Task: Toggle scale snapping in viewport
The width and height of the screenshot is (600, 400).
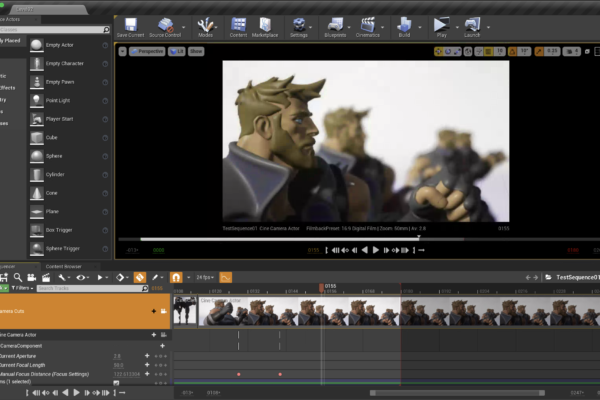Action: click(x=539, y=51)
